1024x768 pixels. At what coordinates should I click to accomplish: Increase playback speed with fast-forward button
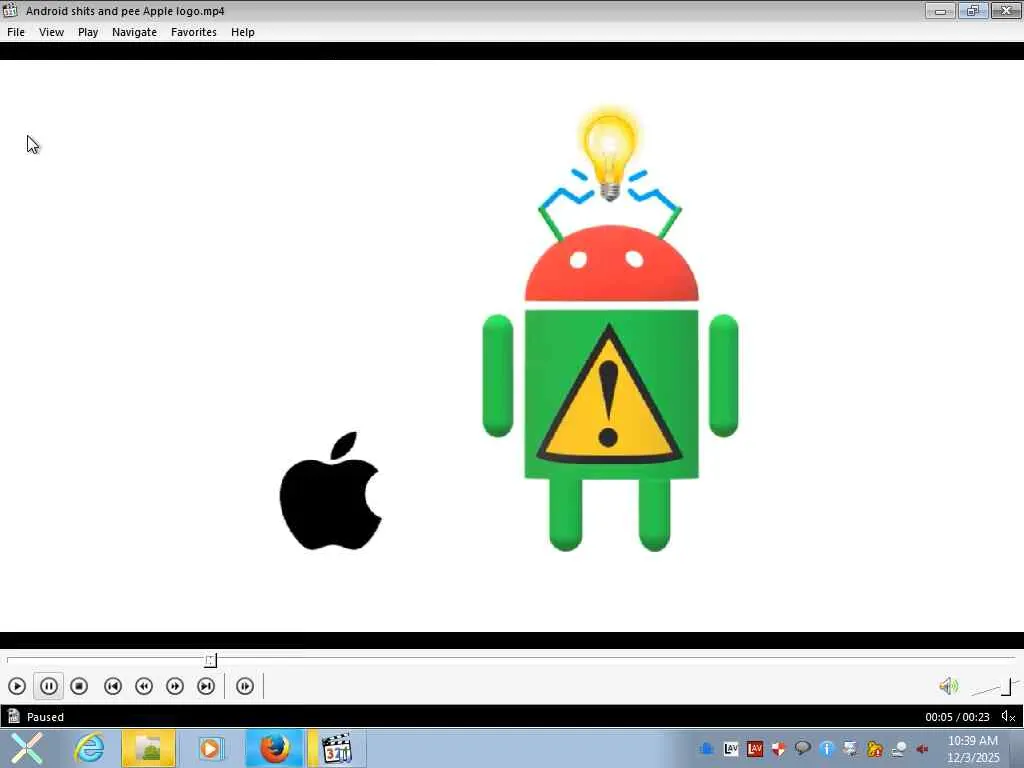[x=175, y=686]
